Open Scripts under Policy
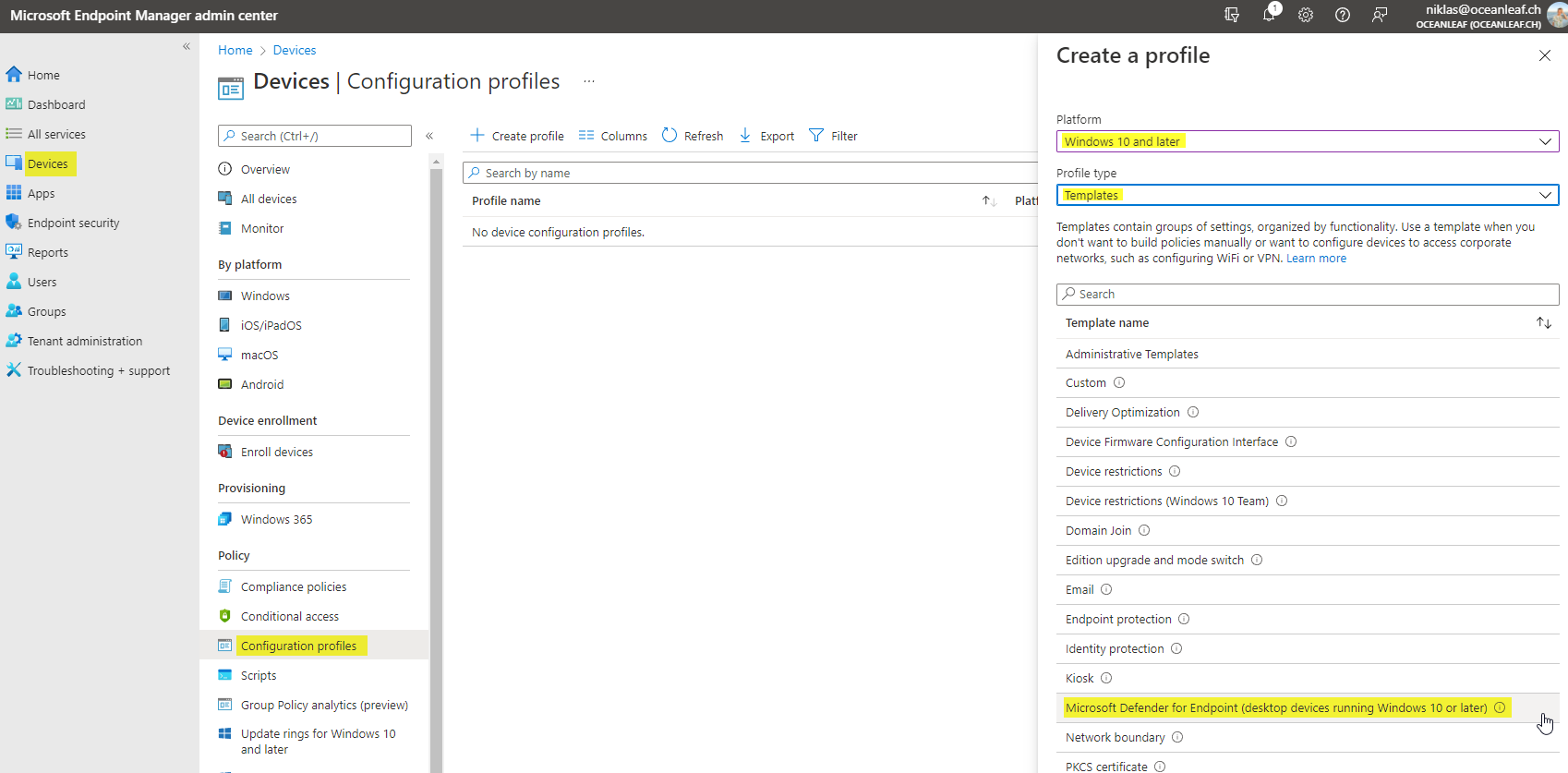 click(259, 675)
